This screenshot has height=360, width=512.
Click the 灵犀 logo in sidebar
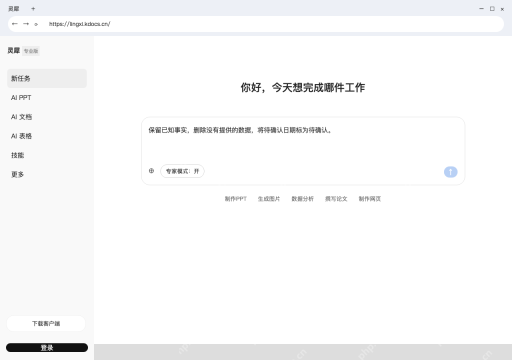14,51
